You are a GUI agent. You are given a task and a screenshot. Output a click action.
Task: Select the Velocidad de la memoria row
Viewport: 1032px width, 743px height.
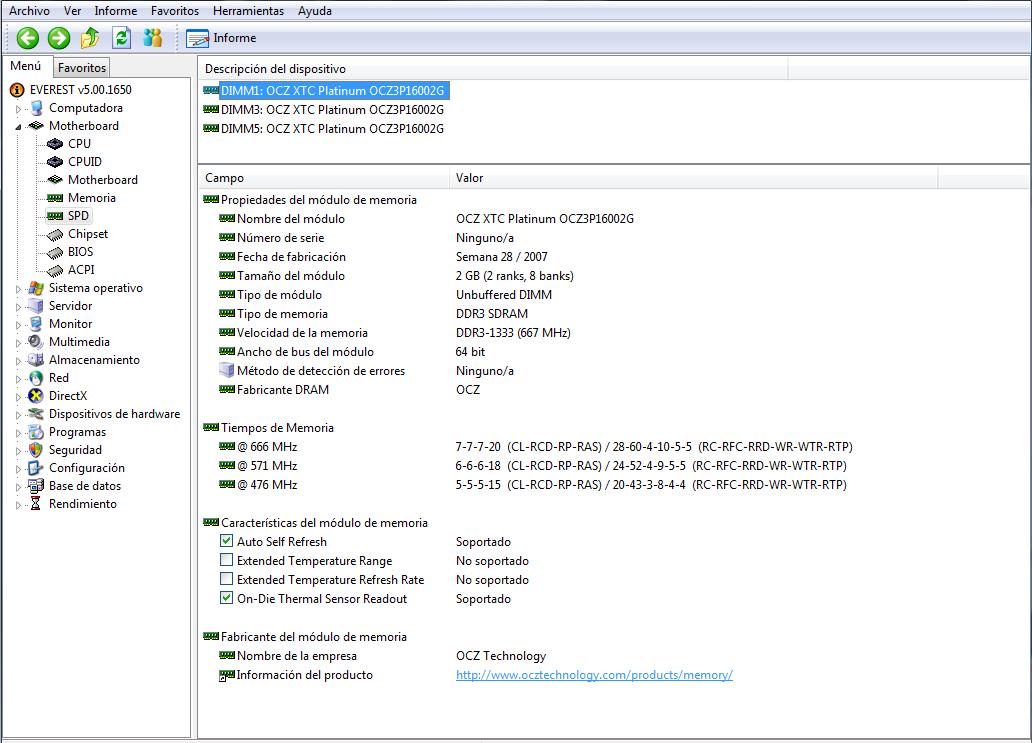[395, 333]
